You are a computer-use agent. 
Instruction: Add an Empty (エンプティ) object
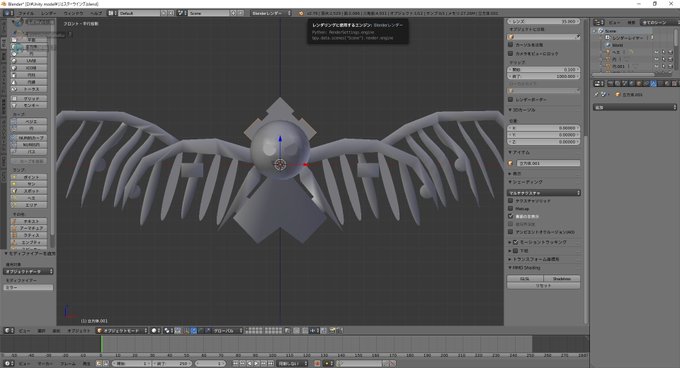[29, 242]
